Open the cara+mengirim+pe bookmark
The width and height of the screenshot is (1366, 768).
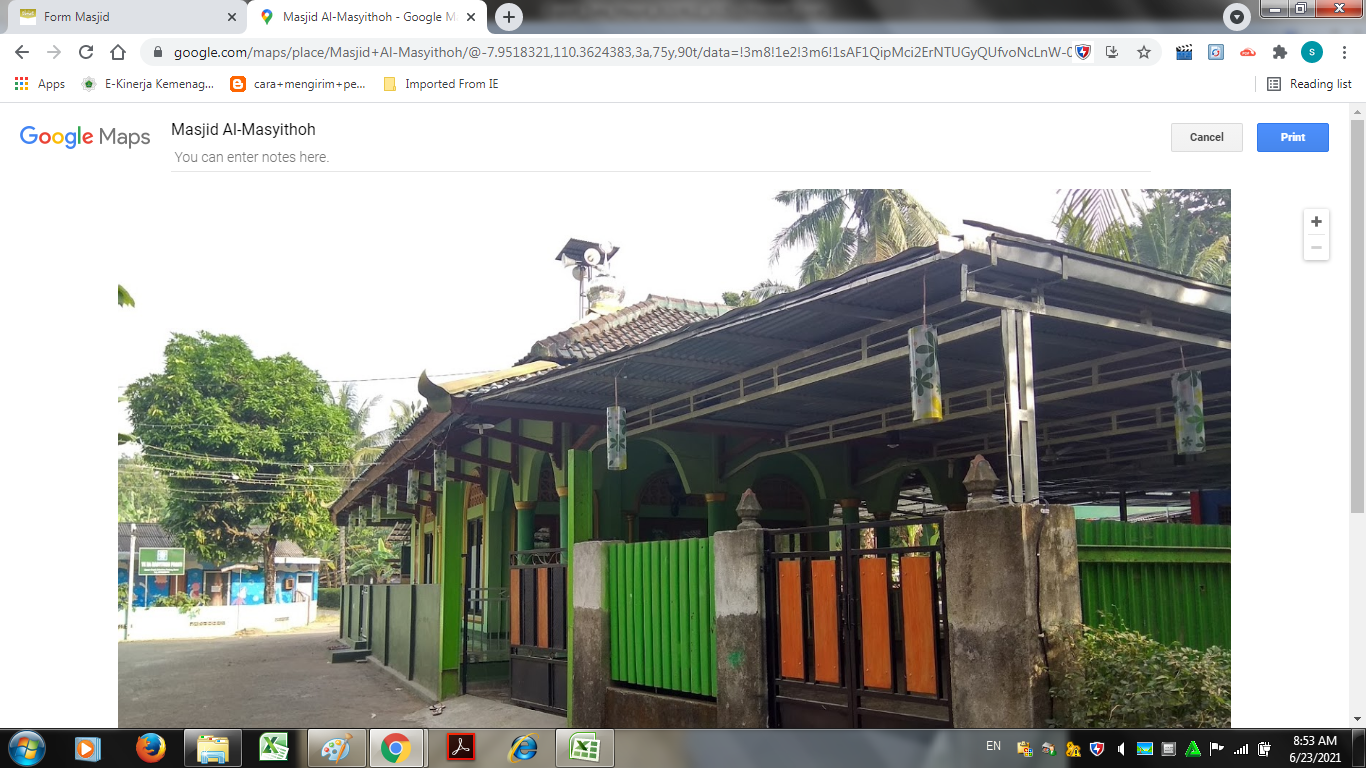(x=298, y=84)
